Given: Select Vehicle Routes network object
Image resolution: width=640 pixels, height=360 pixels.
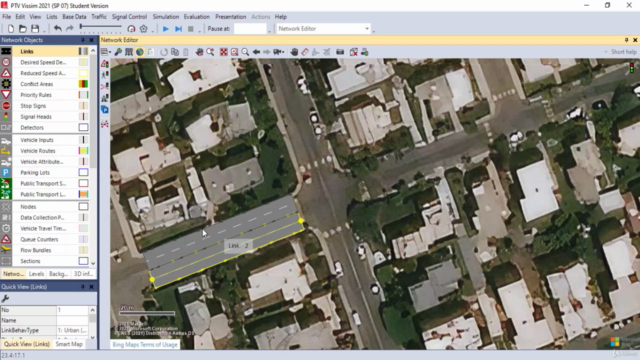Looking at the screenshot, I should pyautogui.click(x=38, y=151).
